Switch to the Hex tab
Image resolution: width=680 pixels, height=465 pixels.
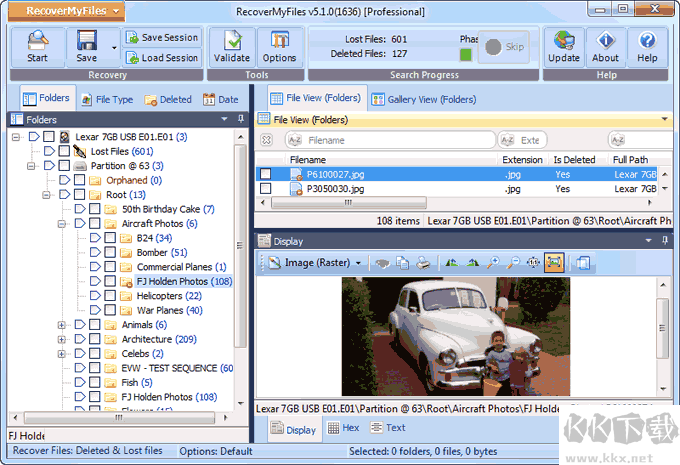click(x=342, y=429)
